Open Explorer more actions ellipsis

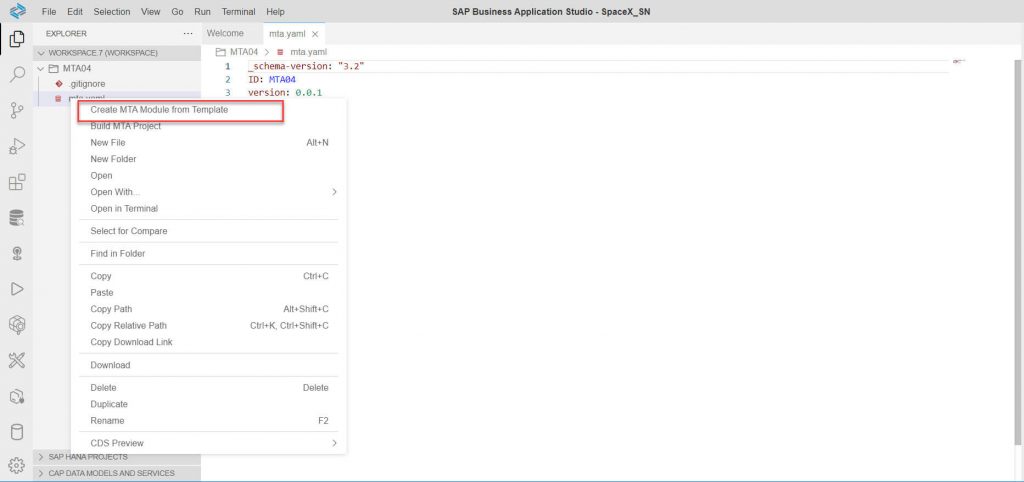coord(188,33)
